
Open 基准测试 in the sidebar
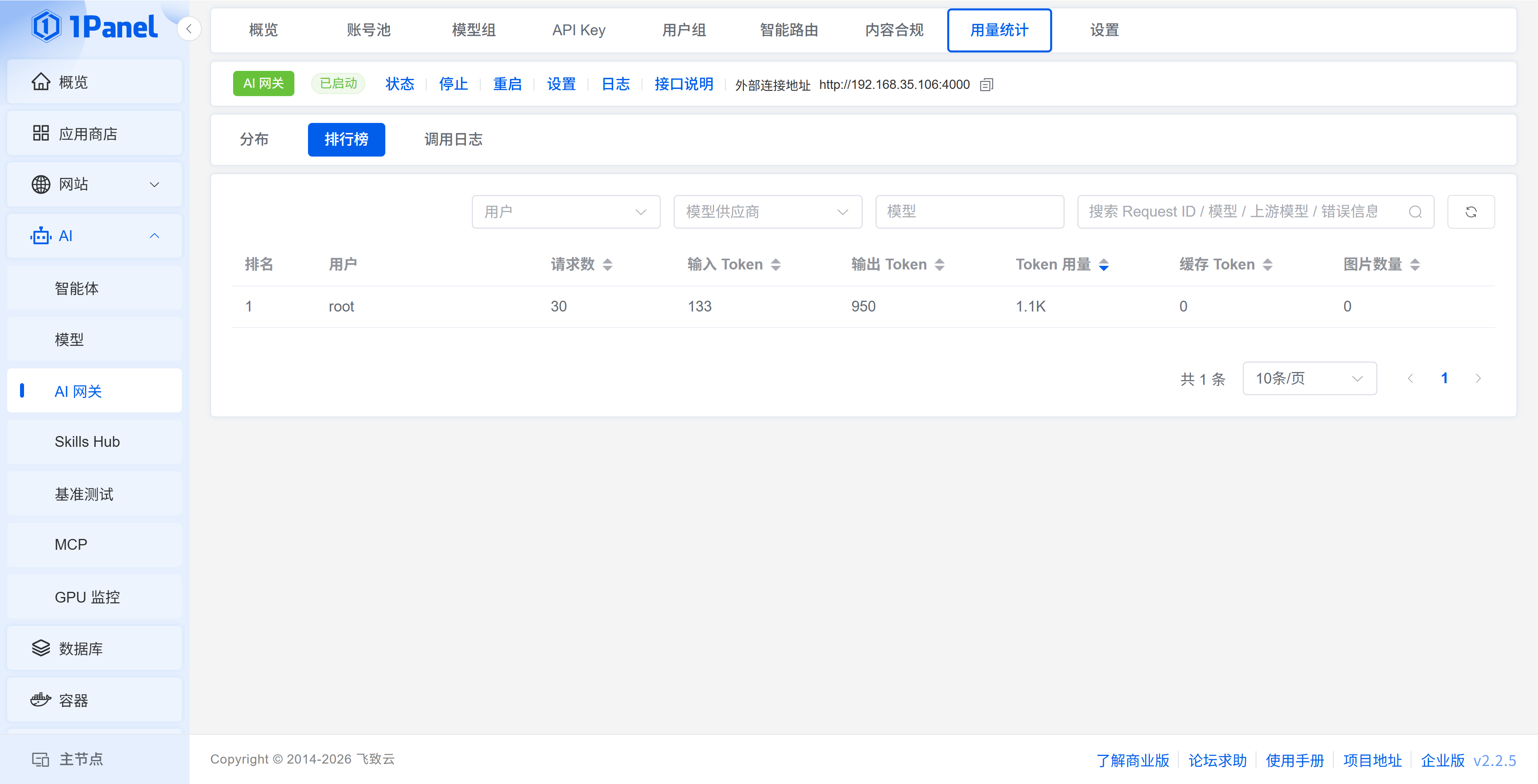pyautogui.click(x=95, y=494)
